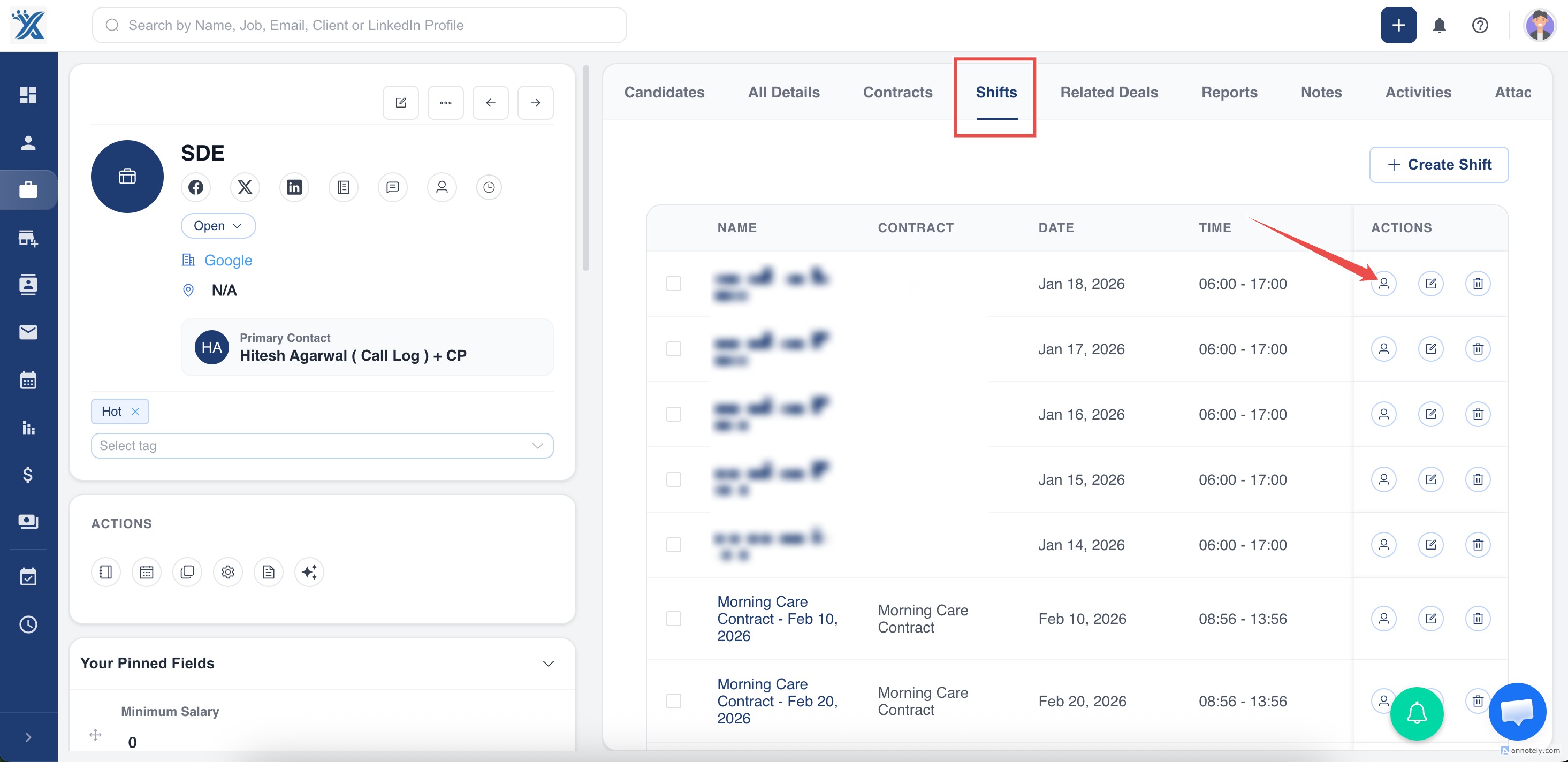This screenshot has height=762, width=1568.
Task: Switch to the All Details tab
Action: click(x=783, y=93)
